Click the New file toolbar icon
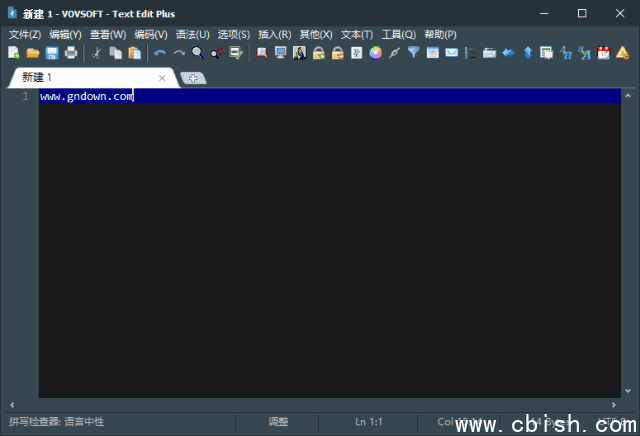Viewport: 640px width, 436px height. pos(14,53)
